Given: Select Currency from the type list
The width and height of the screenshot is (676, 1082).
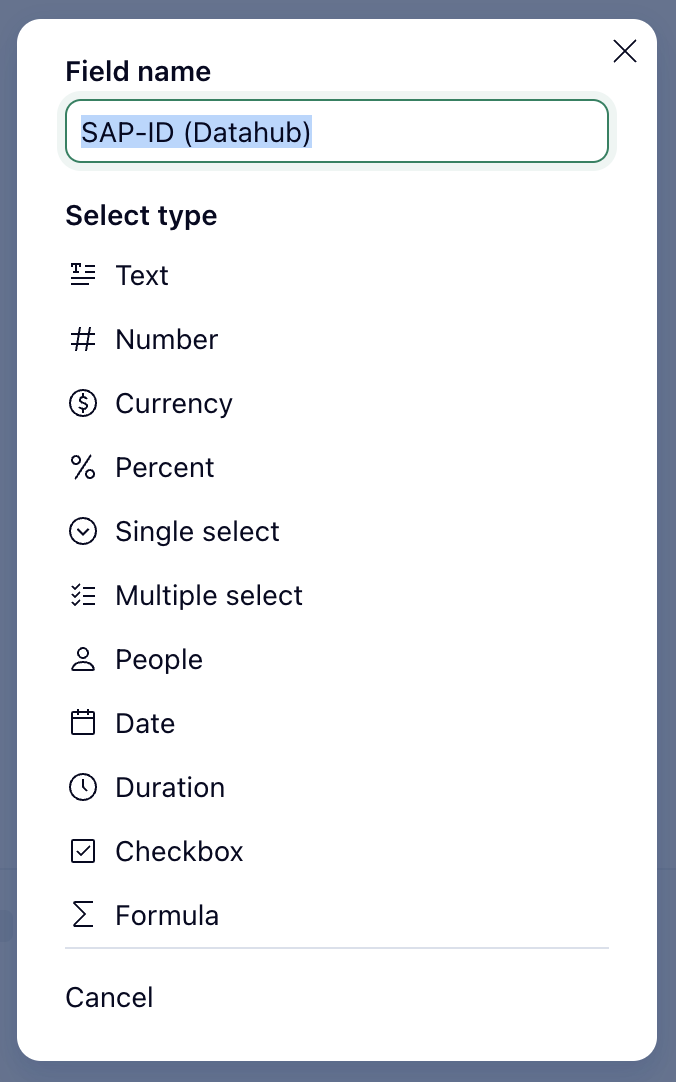Looking at the screenshot, I should click(x=174, y=403).
